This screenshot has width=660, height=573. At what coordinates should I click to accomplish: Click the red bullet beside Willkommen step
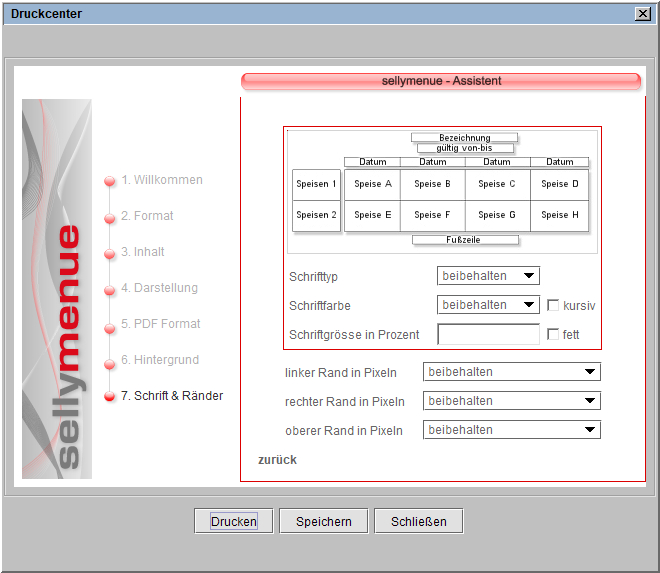coord(110,182)
